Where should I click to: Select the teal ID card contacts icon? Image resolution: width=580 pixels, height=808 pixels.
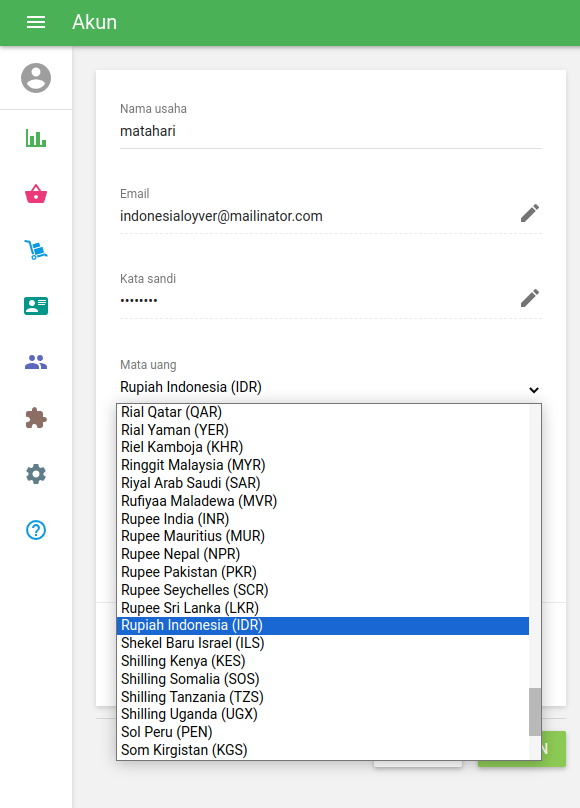(x=35, y=306)
